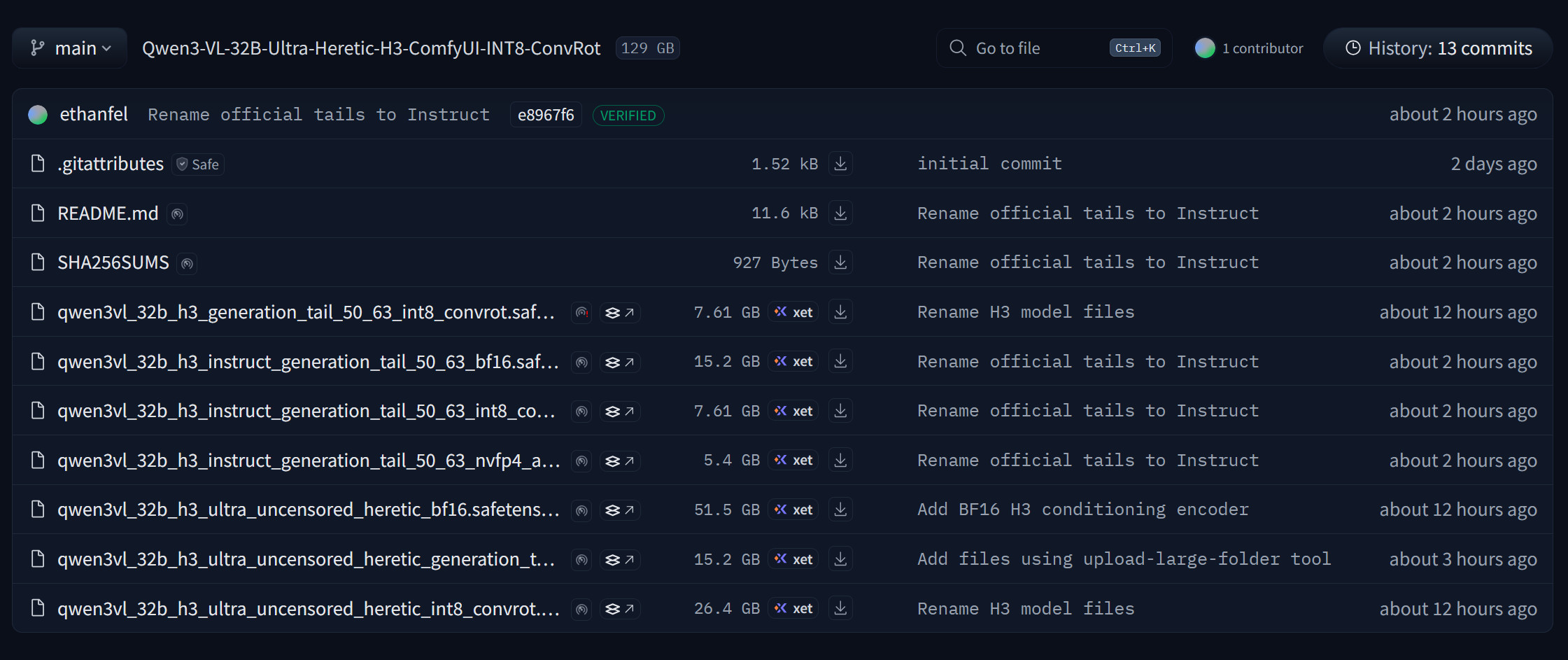Screen dimensions: 1568x660
Task: Open "Rename H3 model files" commit on heretic_int8_convrot row
Action: [1026, 608]
